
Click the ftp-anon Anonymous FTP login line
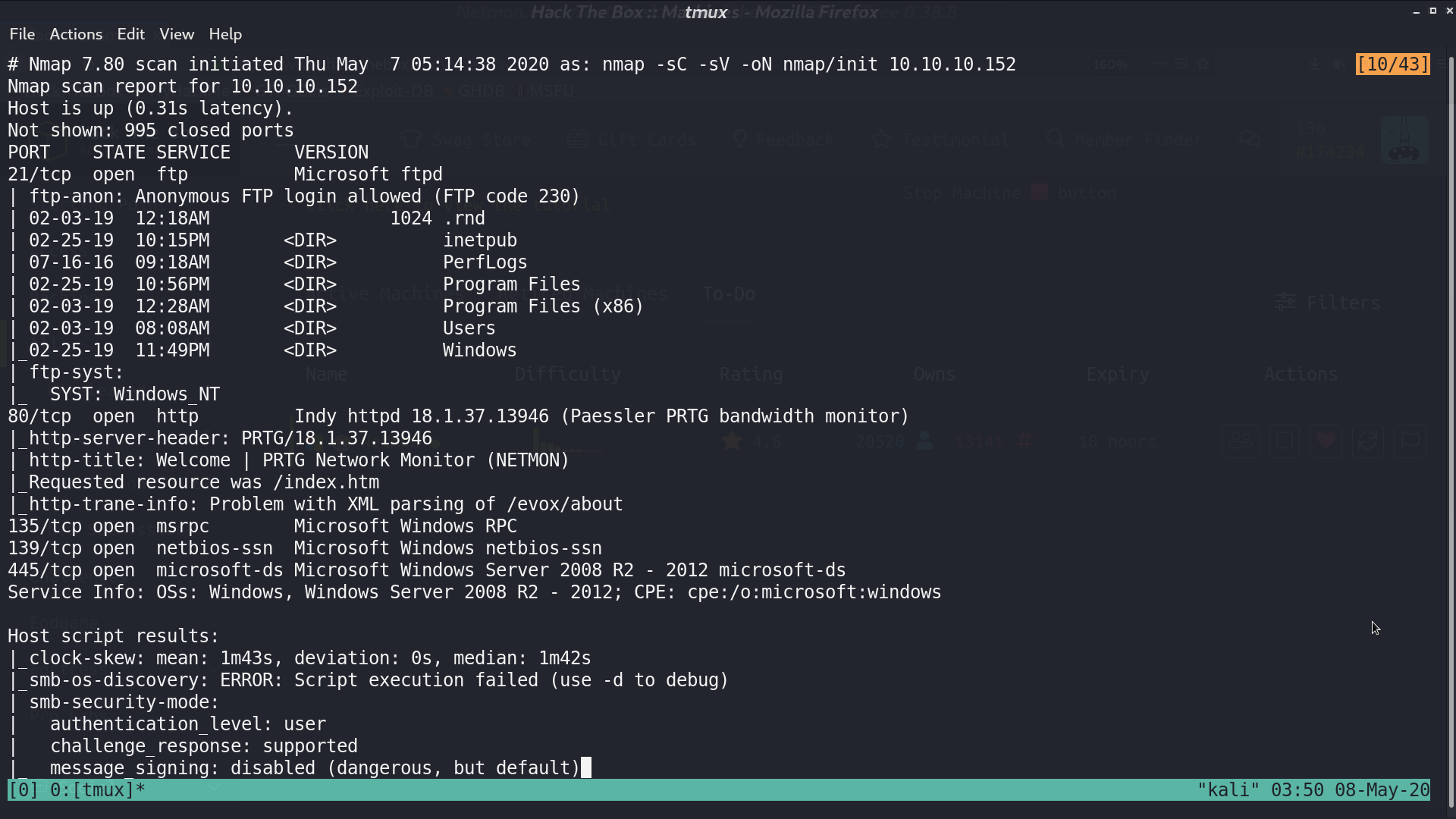point(294,196)
